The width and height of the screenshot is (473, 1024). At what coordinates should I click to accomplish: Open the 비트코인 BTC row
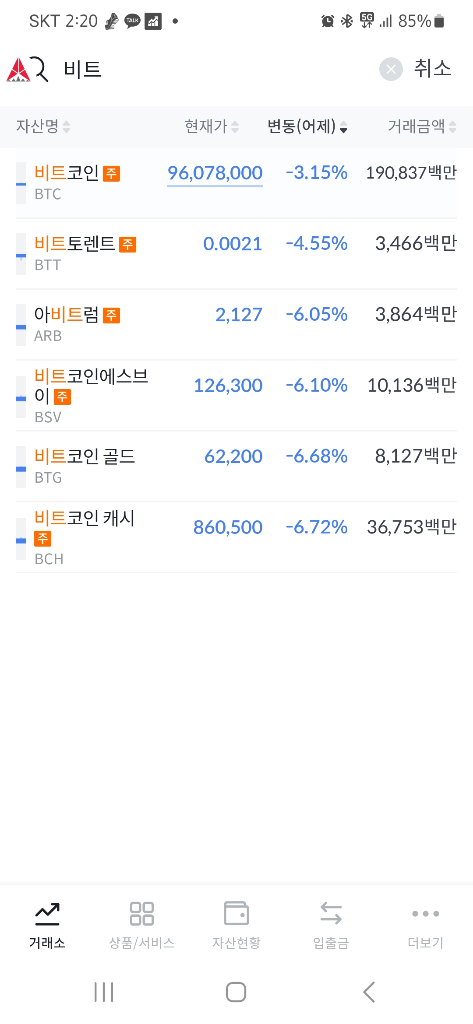coord(236,184)
